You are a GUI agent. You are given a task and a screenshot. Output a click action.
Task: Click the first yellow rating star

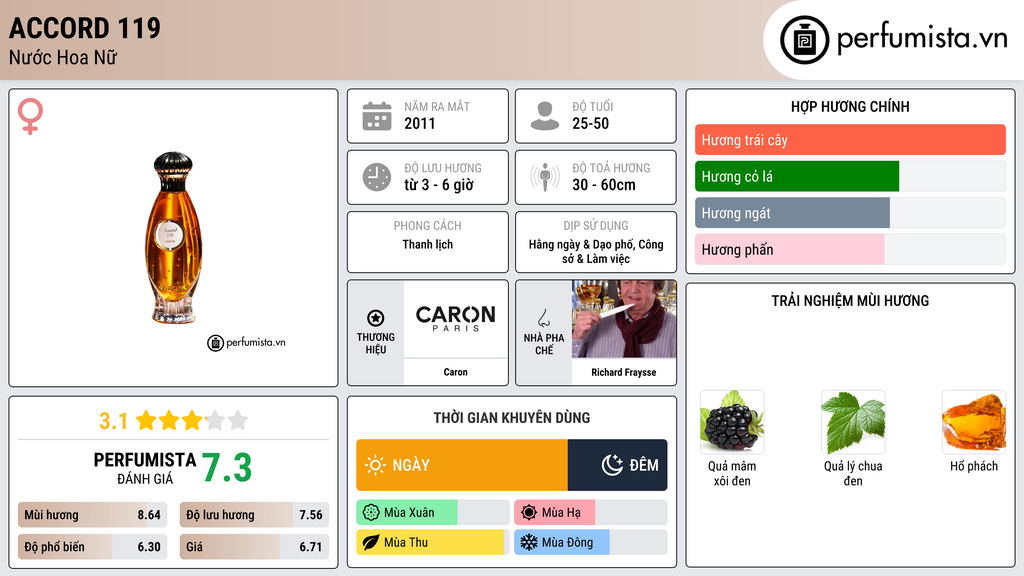point(146,420)
